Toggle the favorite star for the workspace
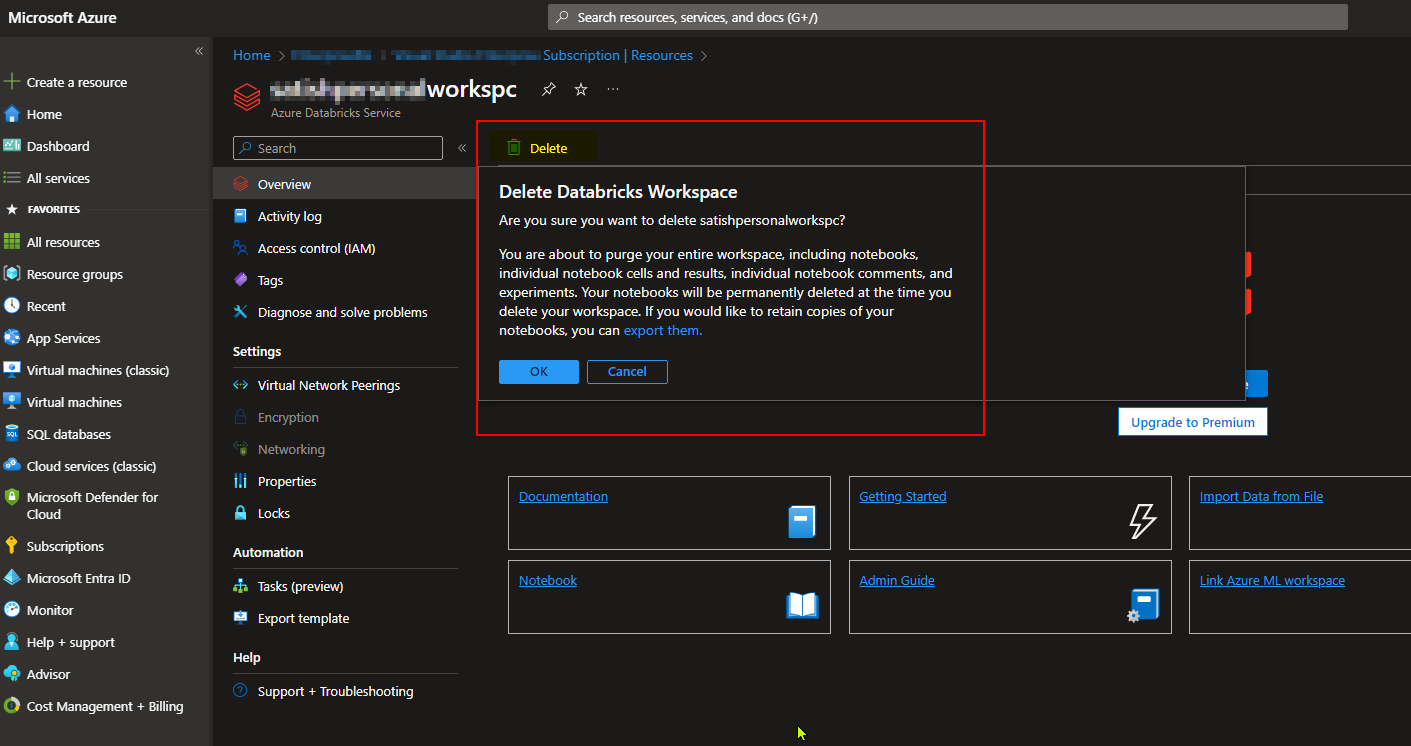 (x=581, y=89)
